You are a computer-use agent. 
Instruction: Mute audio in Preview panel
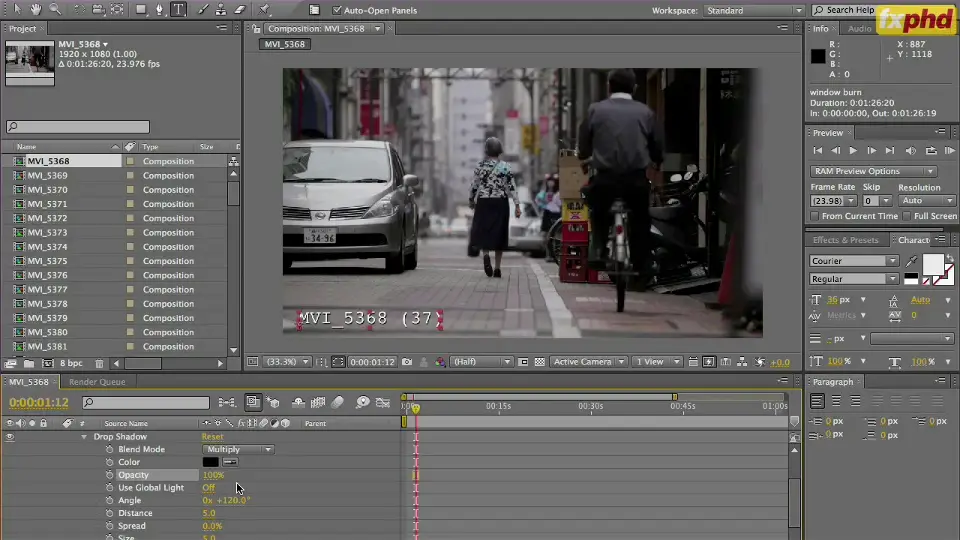pyautogui.click(x=911, y=150)
